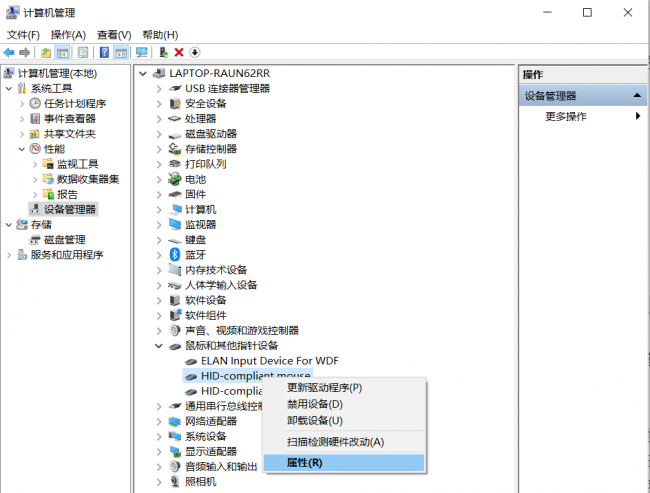650x493 pixels.
Task: Collapse the 系统工具 node in left tree
Action: [9, 88]
